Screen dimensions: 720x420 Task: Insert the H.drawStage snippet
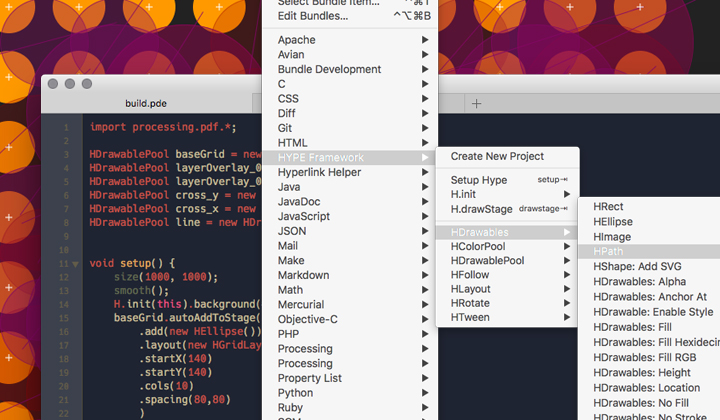tap(481, 209)
